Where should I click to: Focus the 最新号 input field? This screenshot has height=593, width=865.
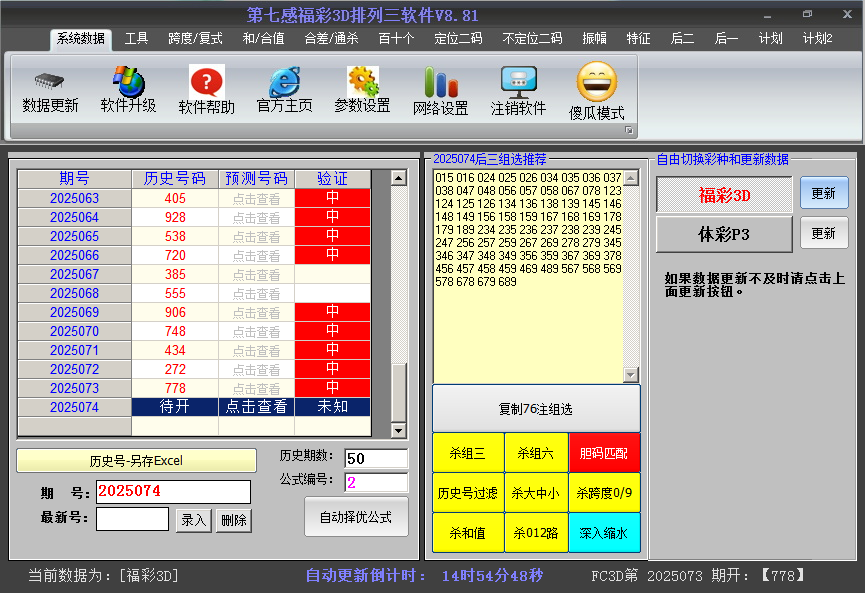pyautogui.click(x=132, y=519)
